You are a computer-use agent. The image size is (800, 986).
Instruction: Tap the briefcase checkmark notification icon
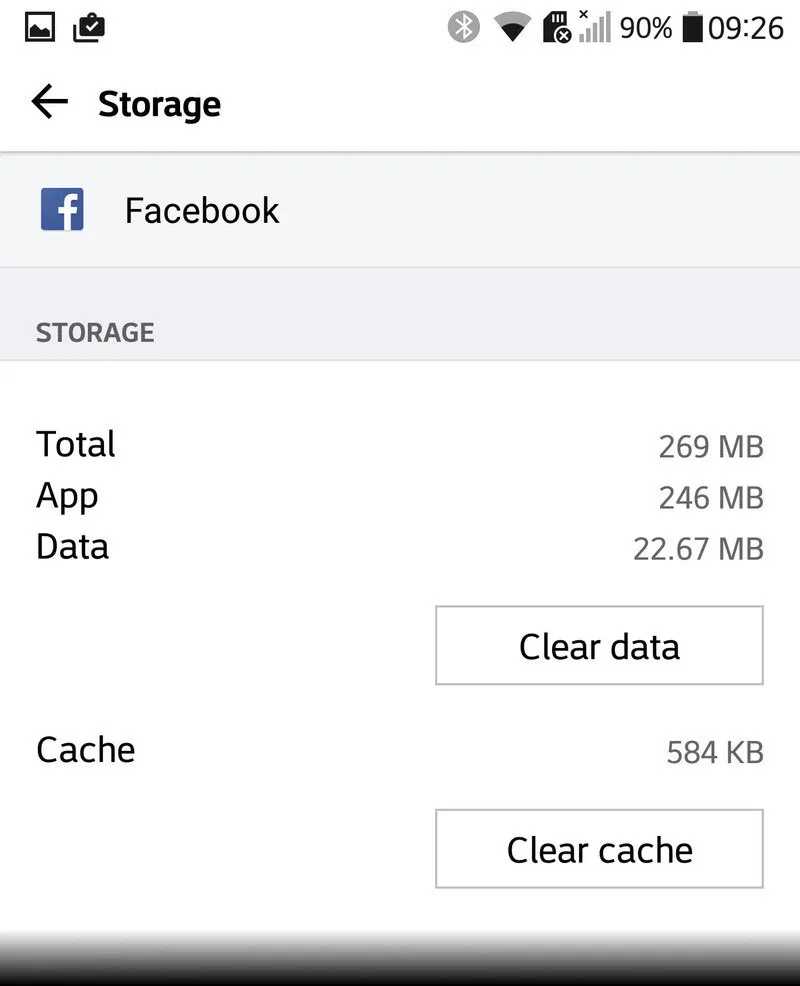[89, 28]
